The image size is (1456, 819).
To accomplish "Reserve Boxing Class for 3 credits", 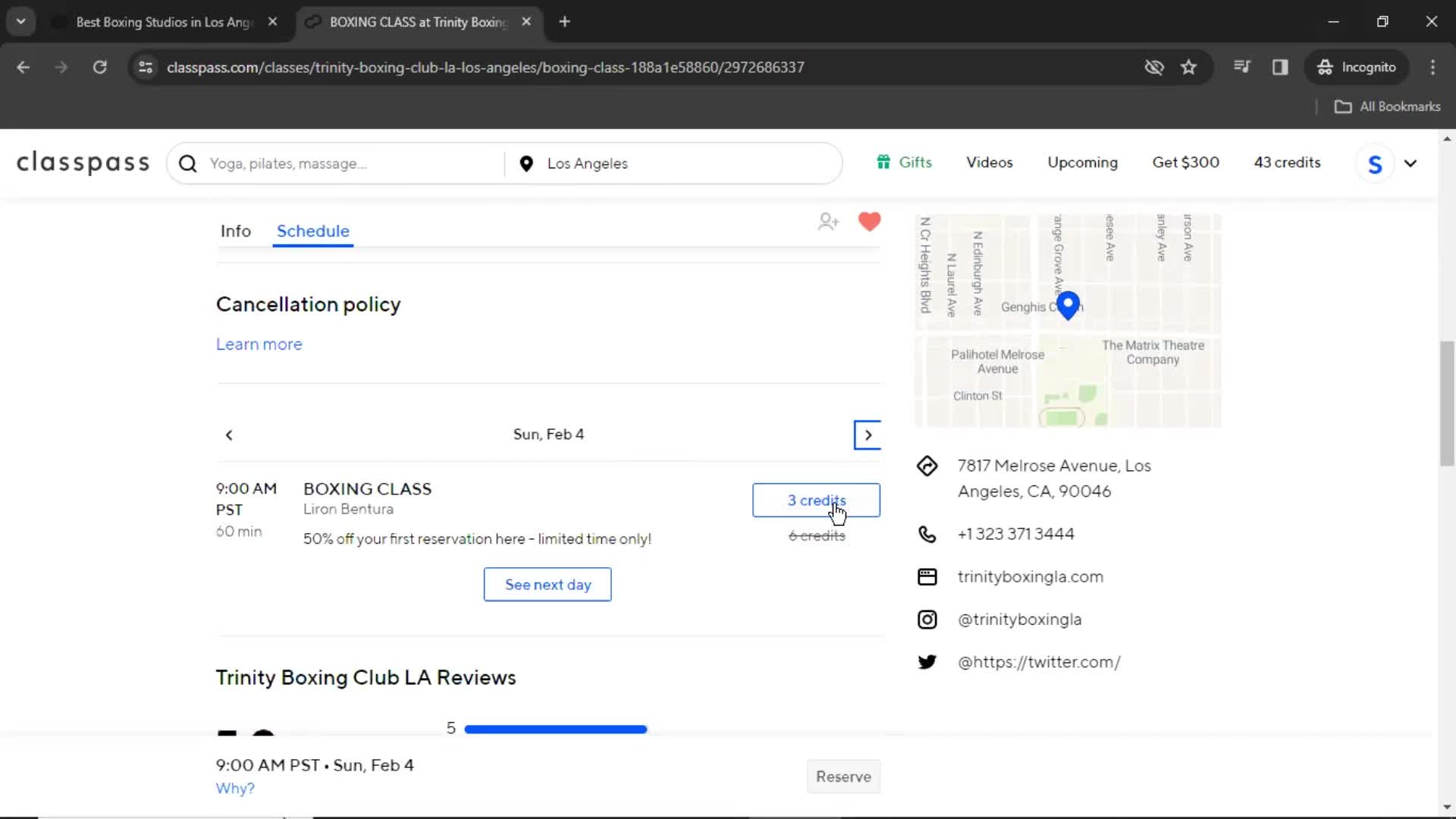I will pos(816,500).
